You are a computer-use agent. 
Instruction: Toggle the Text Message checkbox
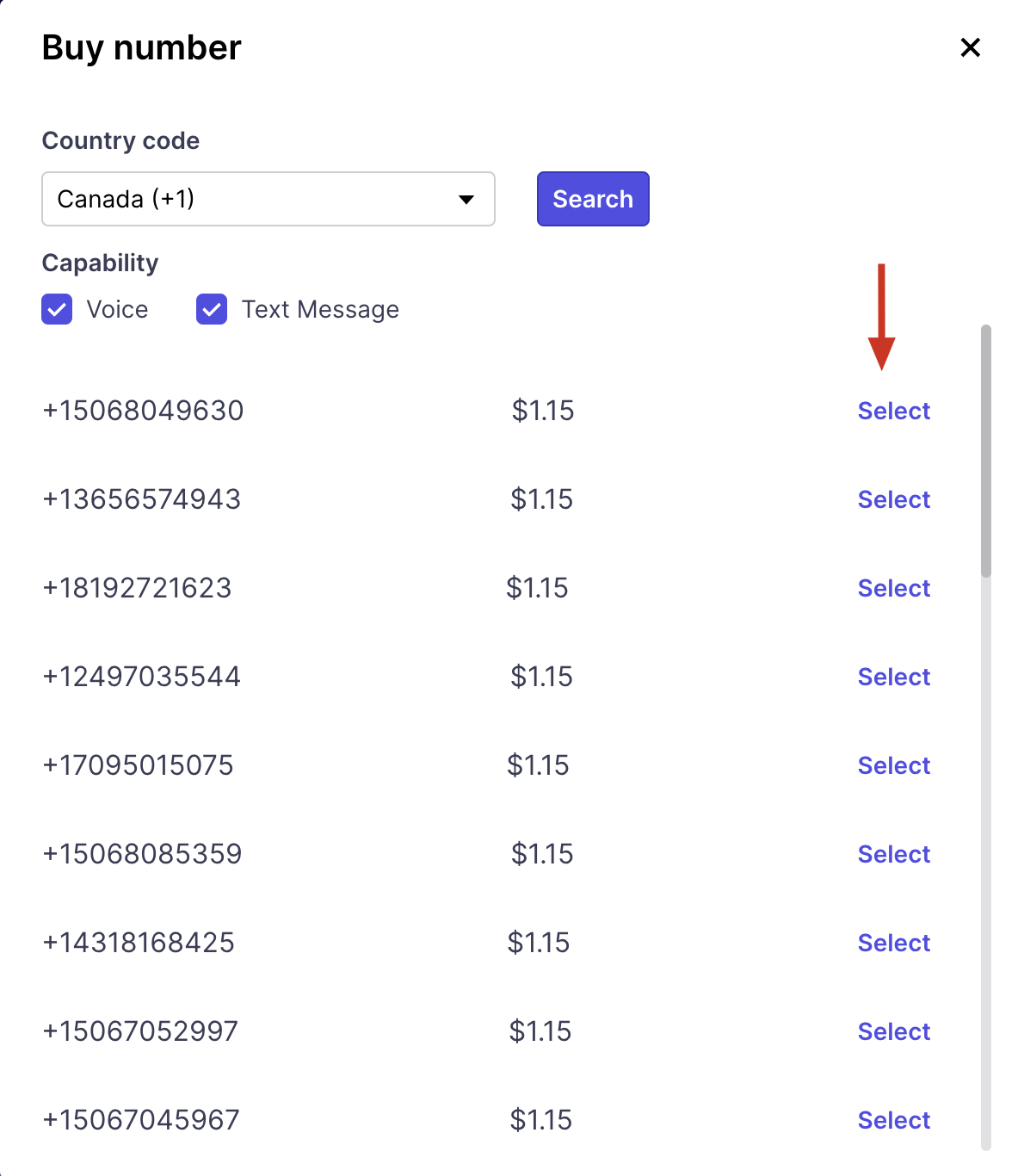point(212,309)
